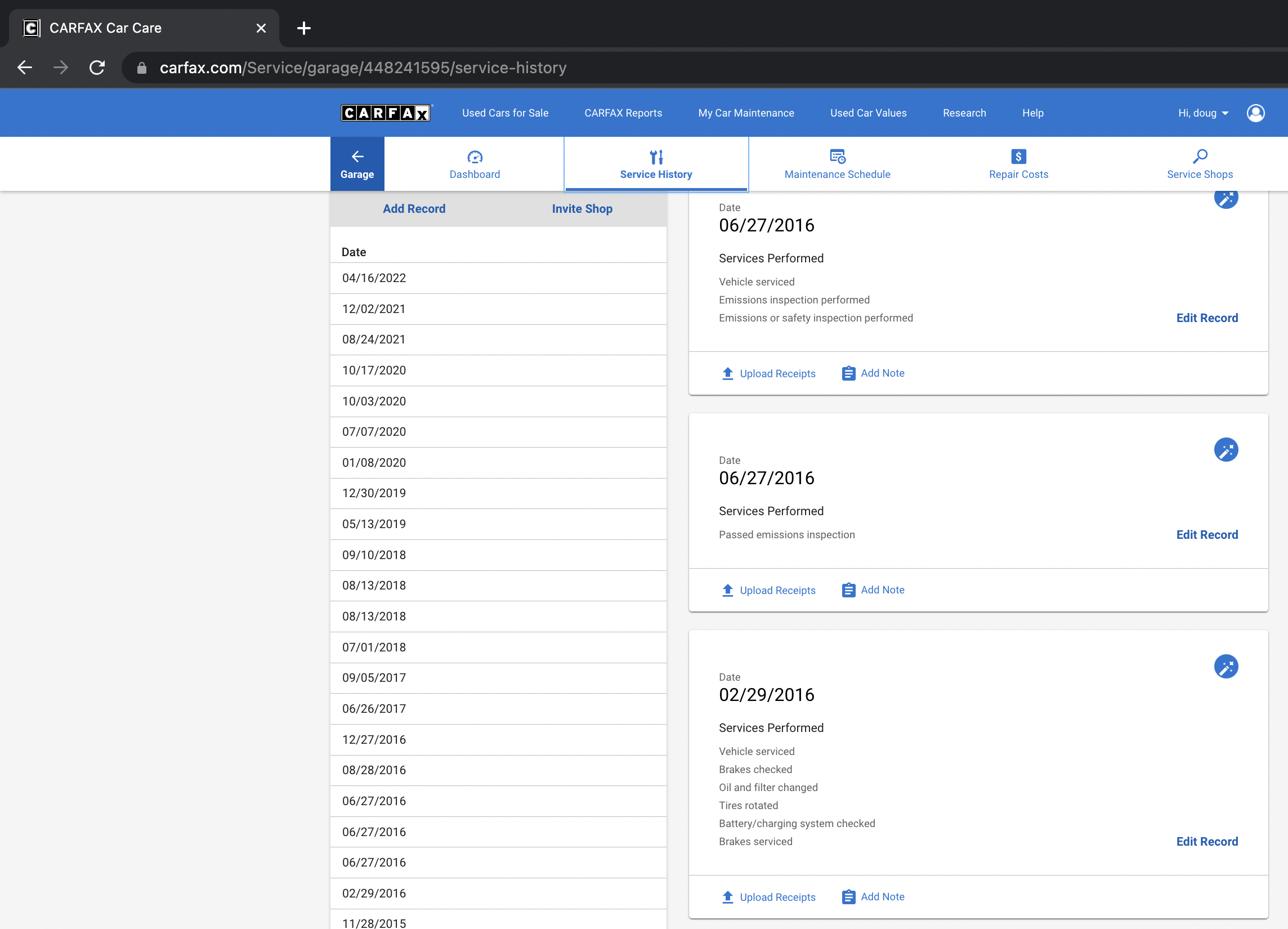This screenshot has height=929, width=1288.
Task: Select the 09/10/2018 date row
Action: [x=498, y=555]
